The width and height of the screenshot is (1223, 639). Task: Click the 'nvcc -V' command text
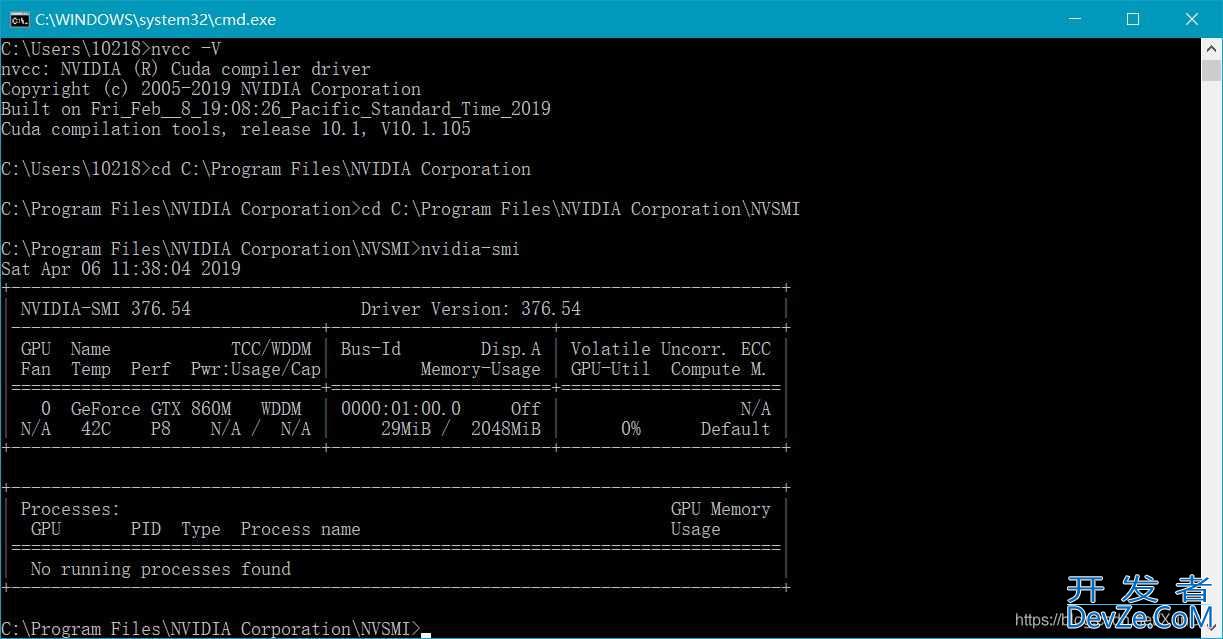[x=186, y=49]
